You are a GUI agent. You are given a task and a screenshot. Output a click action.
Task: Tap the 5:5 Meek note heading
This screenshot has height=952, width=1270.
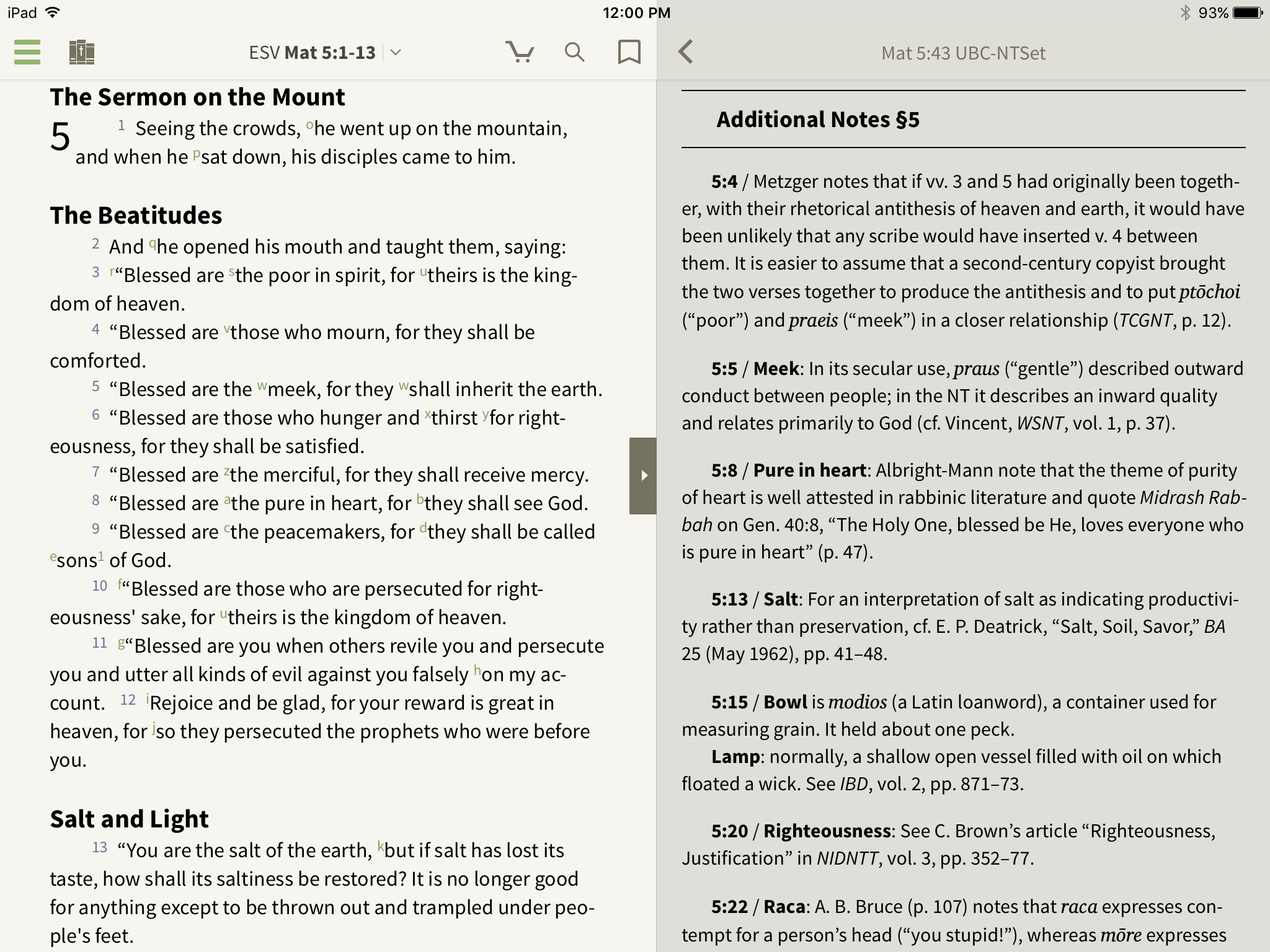[755, 369]
